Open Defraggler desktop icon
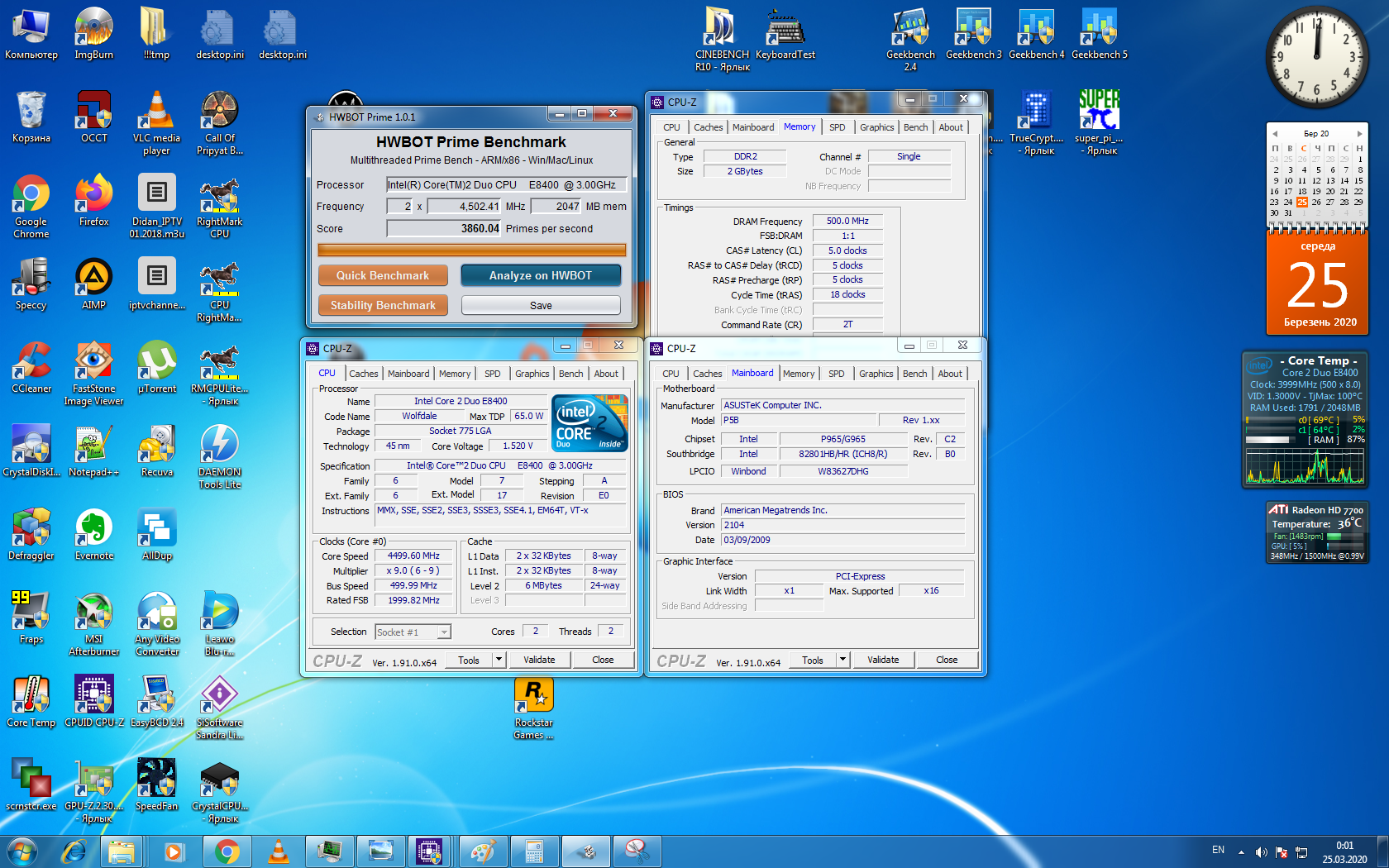1389x868 pixels. click(31, 534)
